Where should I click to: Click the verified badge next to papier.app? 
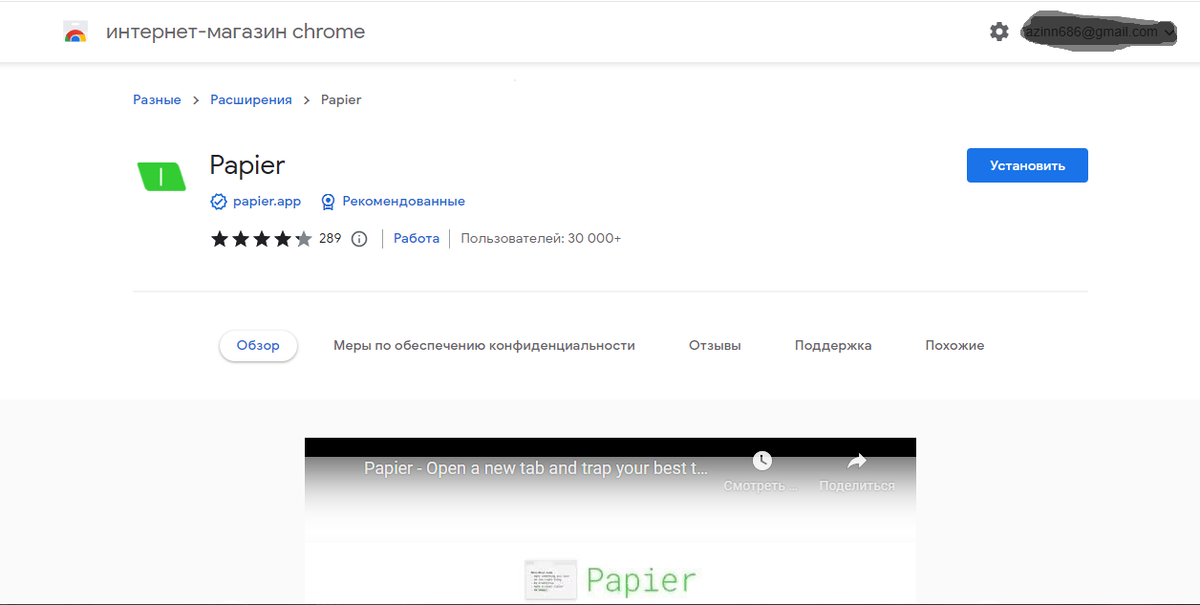218,201
